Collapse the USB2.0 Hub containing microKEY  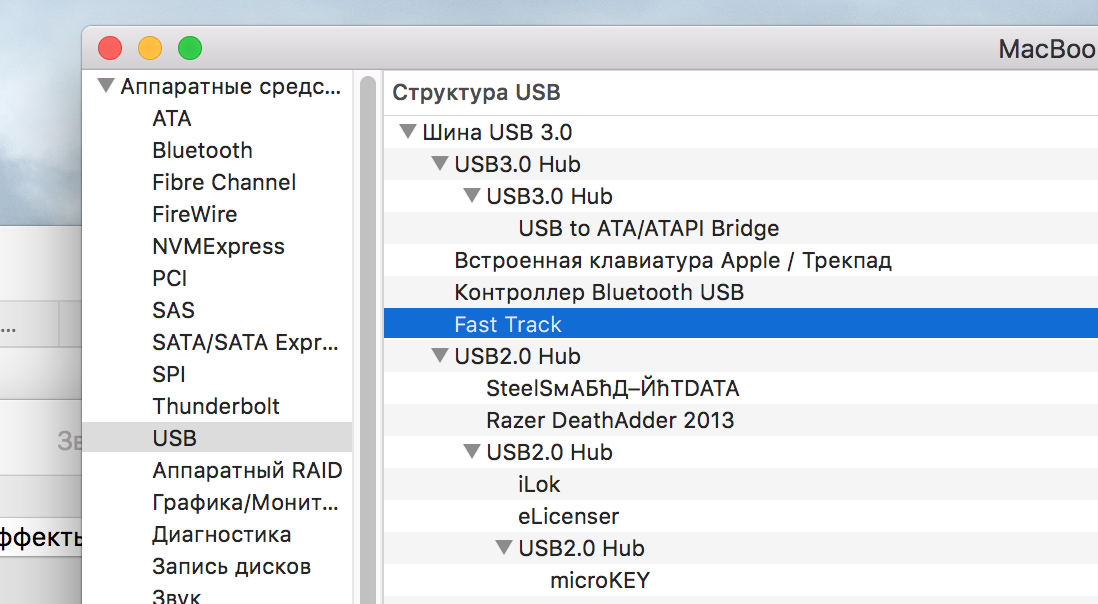(x=503, y=547)
